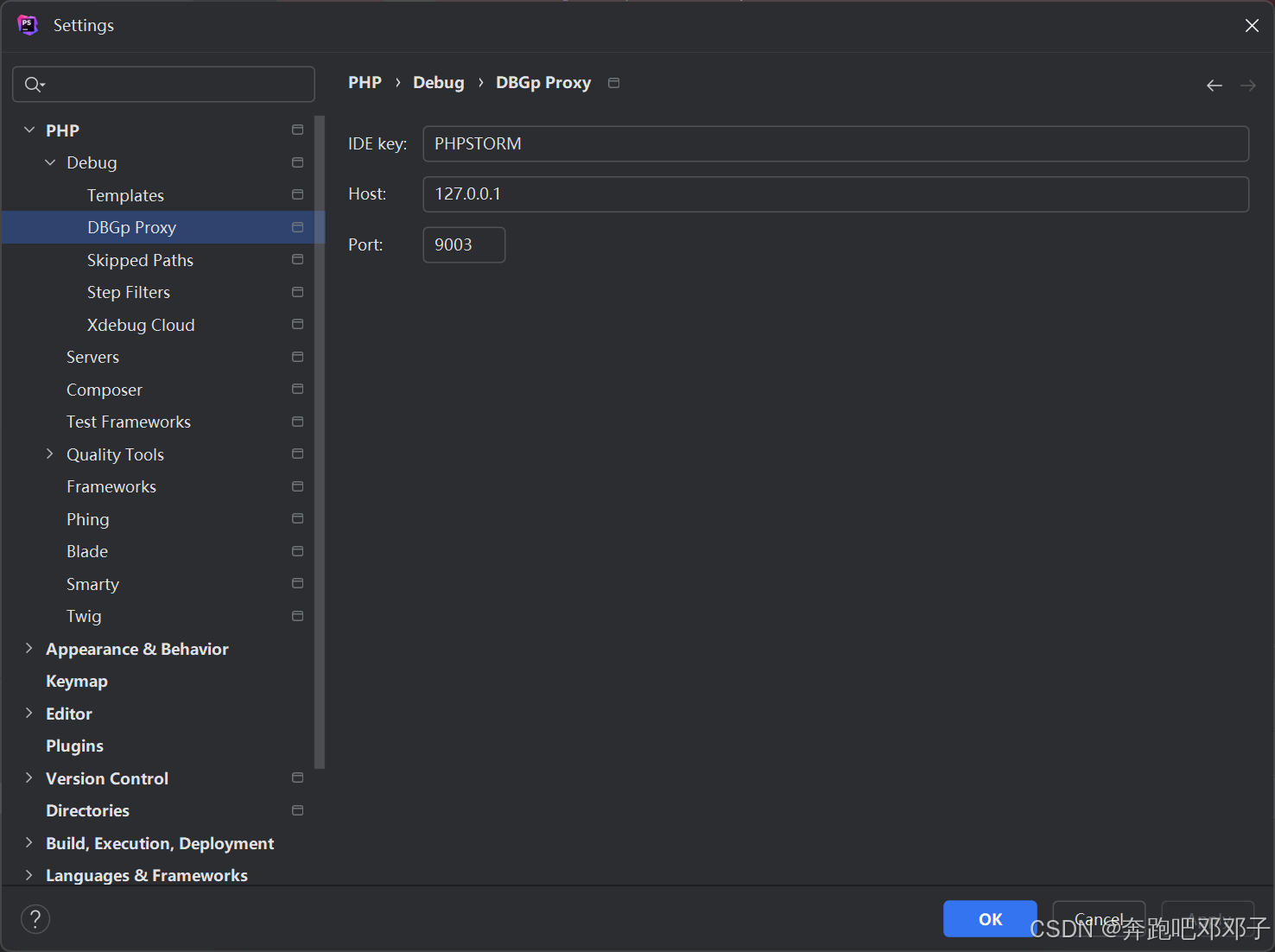Viewport: 1275px width, 952px height.
Task: Click project-level icon beside Skipped Paths row
Action: click(298, 260)
